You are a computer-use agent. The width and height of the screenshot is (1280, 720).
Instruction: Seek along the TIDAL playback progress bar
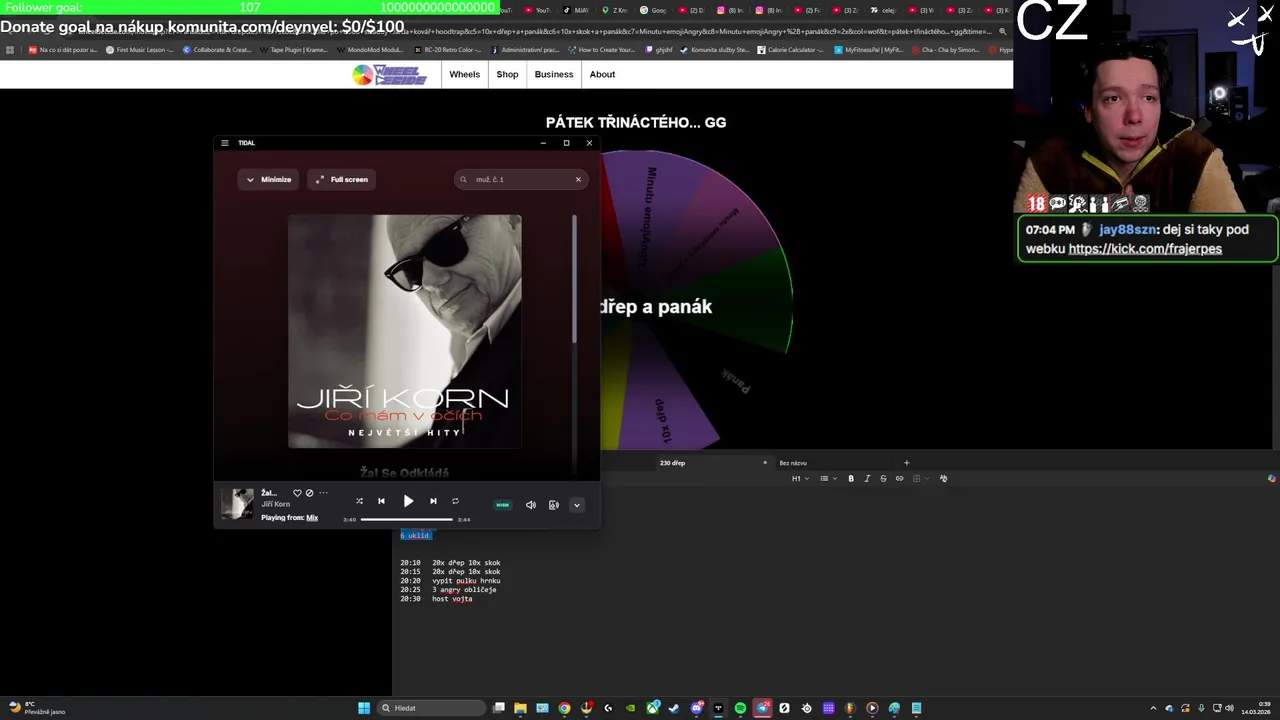tap(407, 519)
